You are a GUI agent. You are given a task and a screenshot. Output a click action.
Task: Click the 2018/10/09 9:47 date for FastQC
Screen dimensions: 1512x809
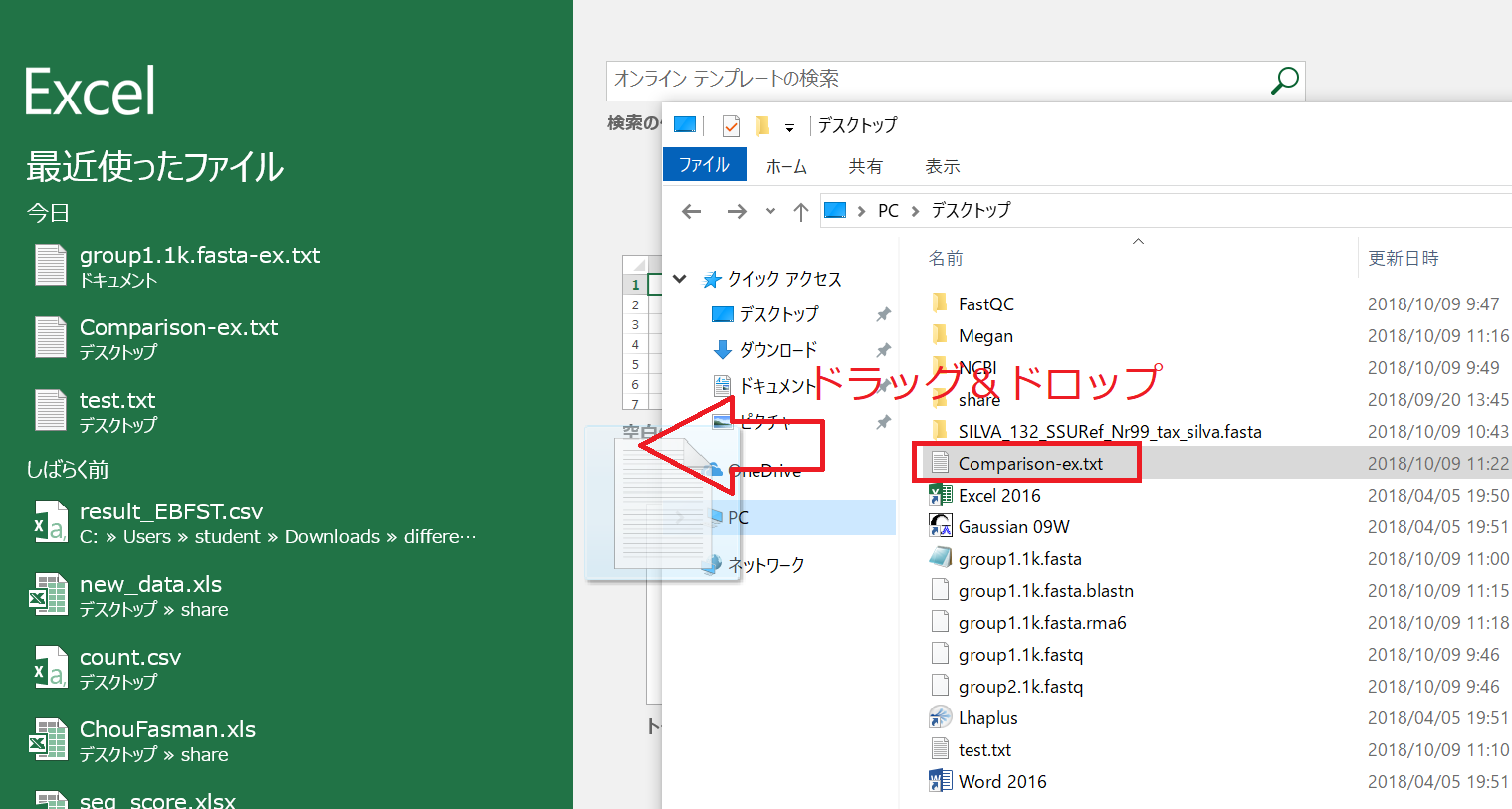pos(1433,304)
